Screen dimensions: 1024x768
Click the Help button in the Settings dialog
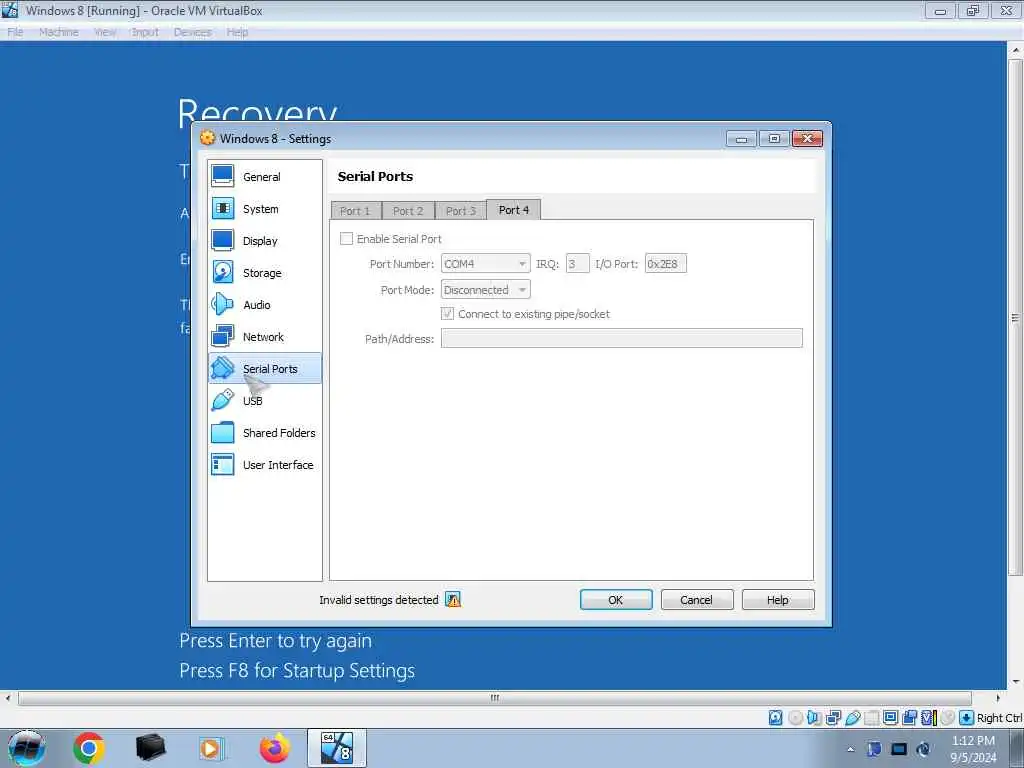[x=778, y=600]
